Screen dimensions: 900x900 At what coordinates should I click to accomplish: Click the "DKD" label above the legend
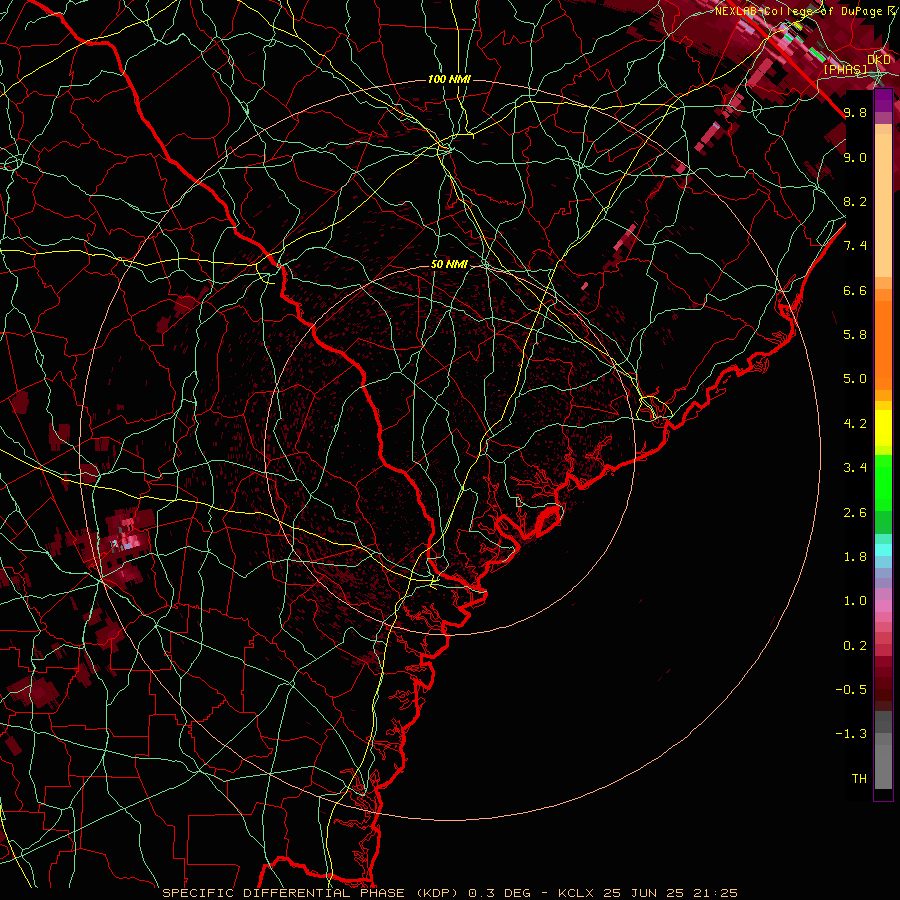coord(879,60)
